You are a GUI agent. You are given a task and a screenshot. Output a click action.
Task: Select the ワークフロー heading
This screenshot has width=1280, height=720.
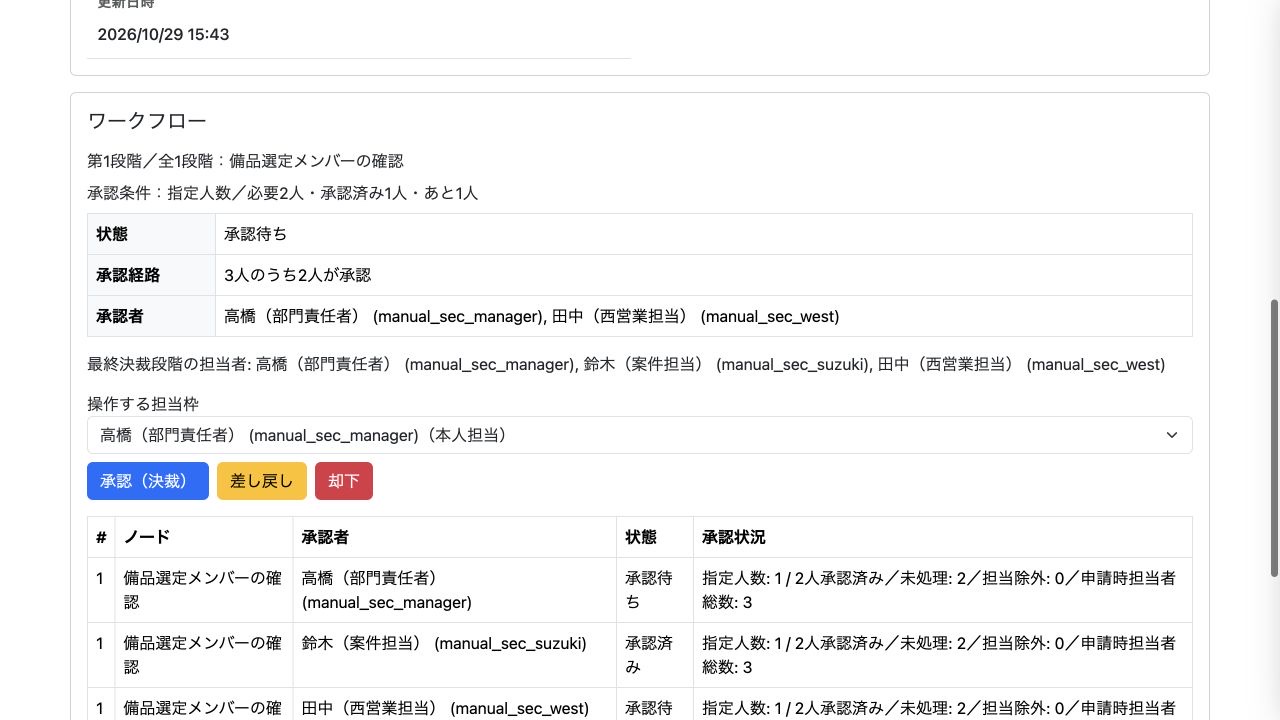147,121
